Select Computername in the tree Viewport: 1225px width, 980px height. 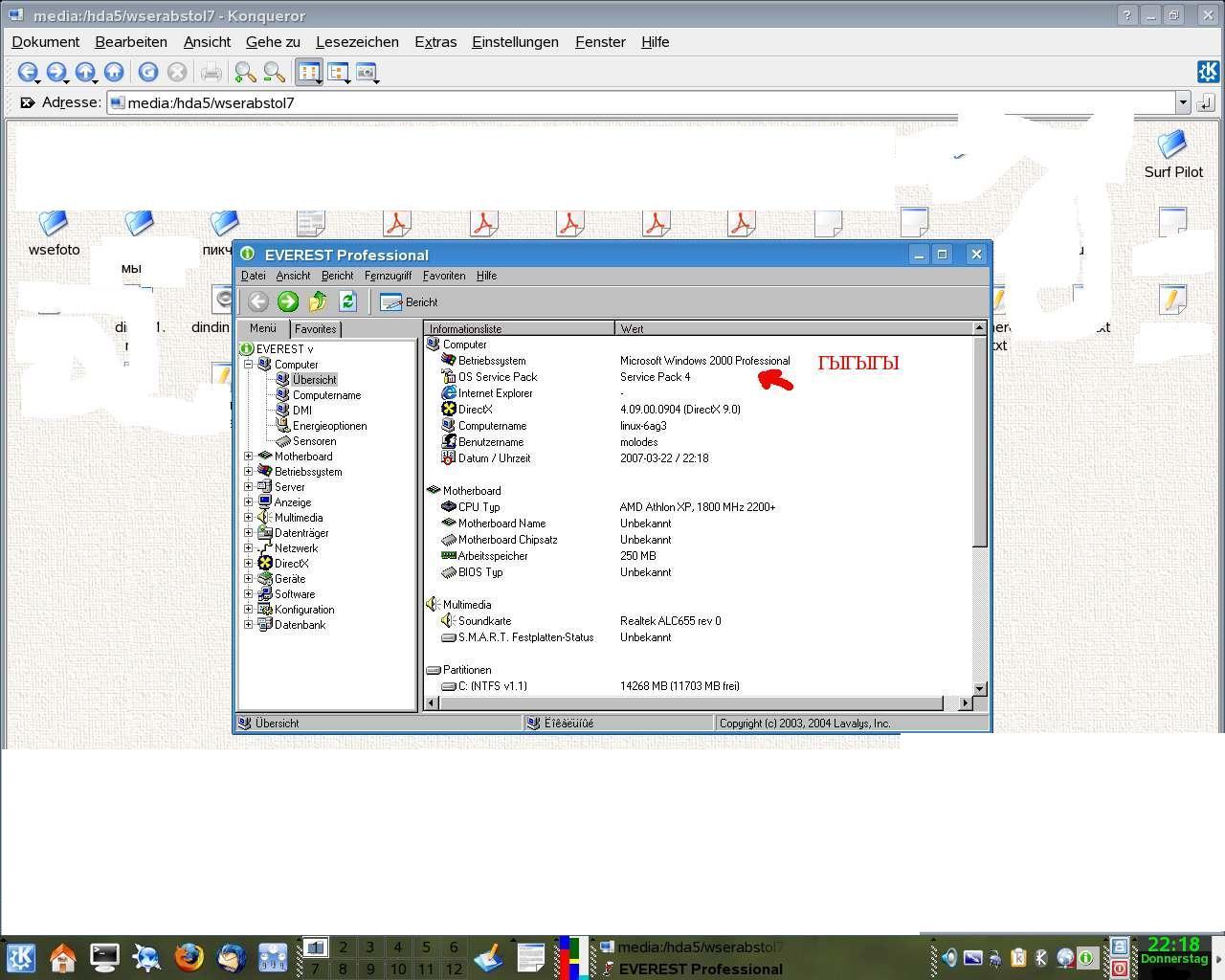click(326, 395)
